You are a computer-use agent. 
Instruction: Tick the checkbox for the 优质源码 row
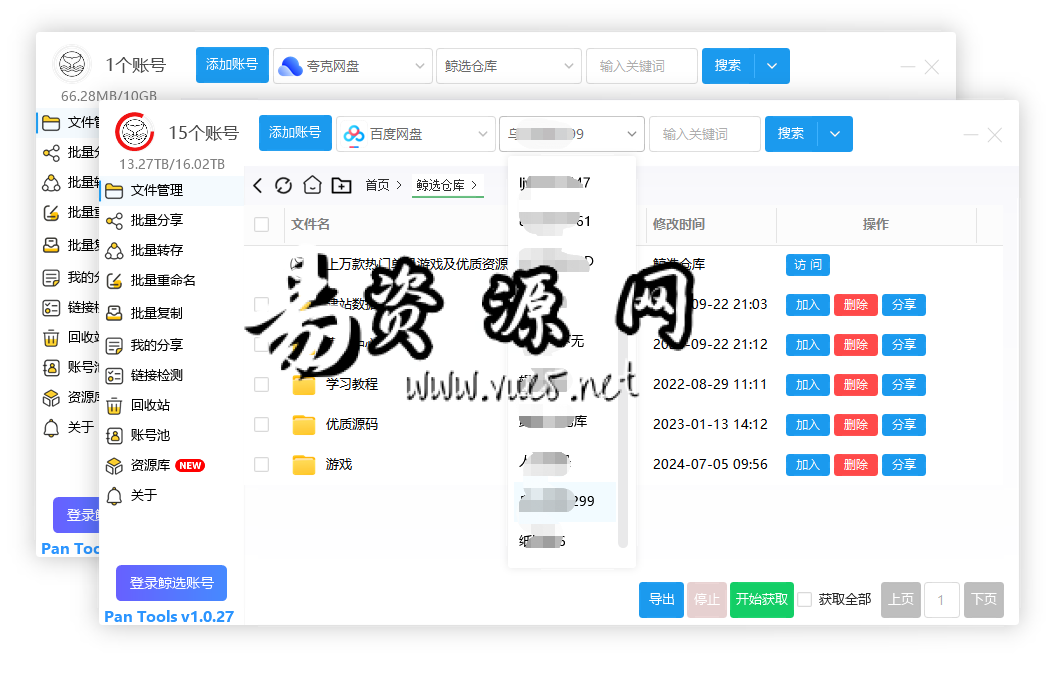261,425
